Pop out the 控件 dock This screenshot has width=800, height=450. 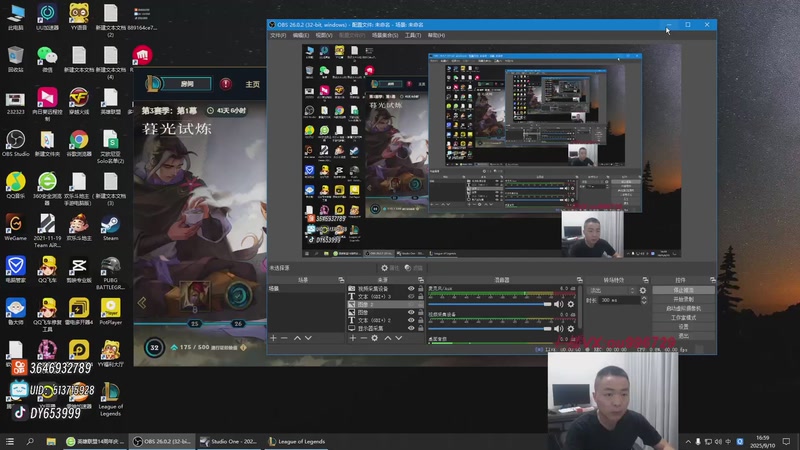click(x=712, y=280)
